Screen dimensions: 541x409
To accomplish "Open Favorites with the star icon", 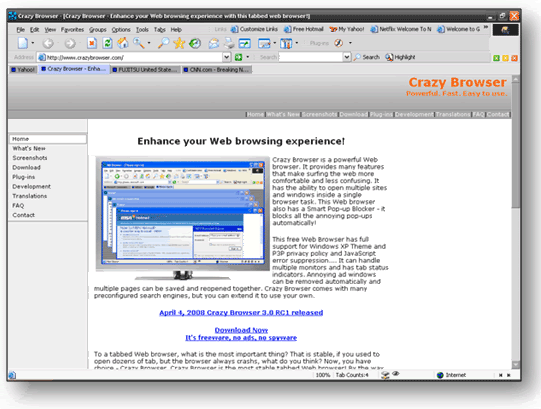I will 179,43.
